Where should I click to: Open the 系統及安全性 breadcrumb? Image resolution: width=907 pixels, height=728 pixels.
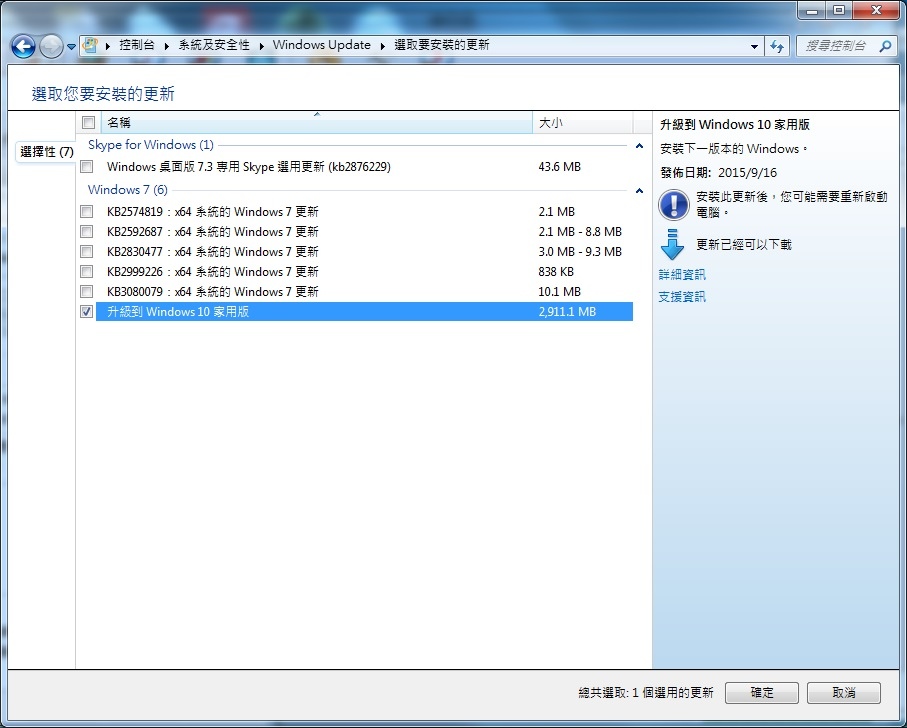point(214,45)
